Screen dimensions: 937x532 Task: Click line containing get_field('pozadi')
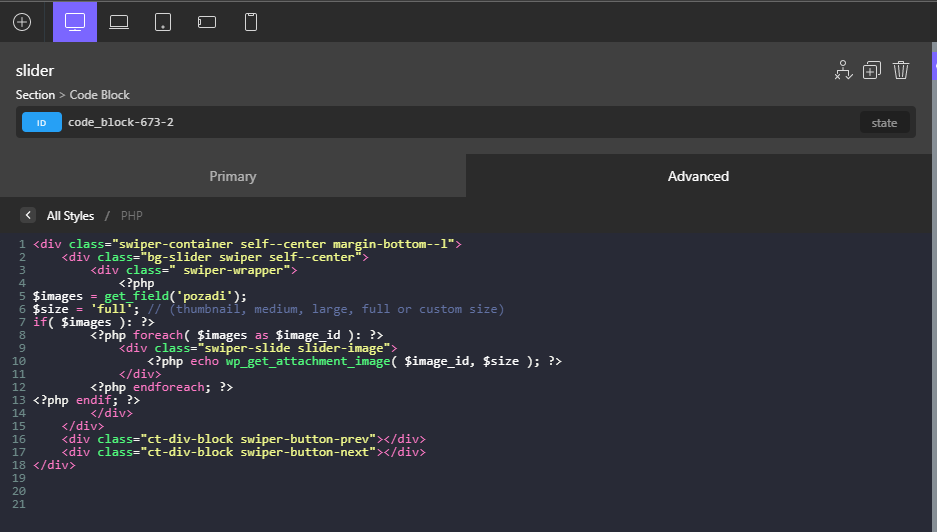[x=140, y=296]
